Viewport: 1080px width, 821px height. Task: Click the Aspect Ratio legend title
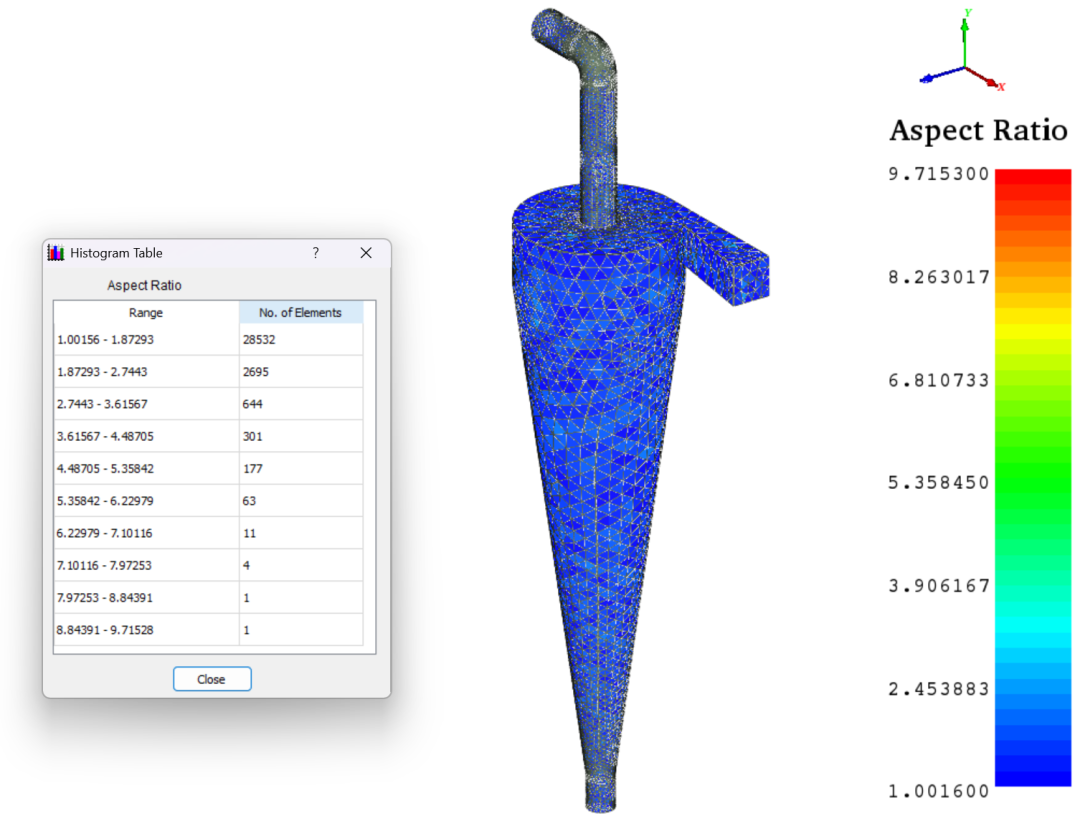(978, 131)
